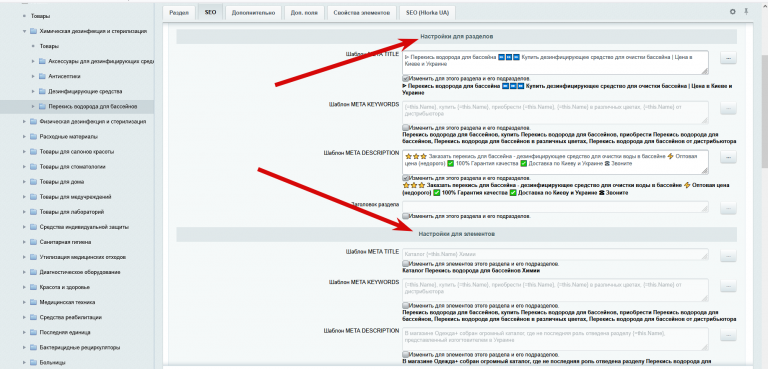The height and width of the screenshot is (369, 768).
Task: Open the settings gear icon above the form
Action: (x=733, y=12)
